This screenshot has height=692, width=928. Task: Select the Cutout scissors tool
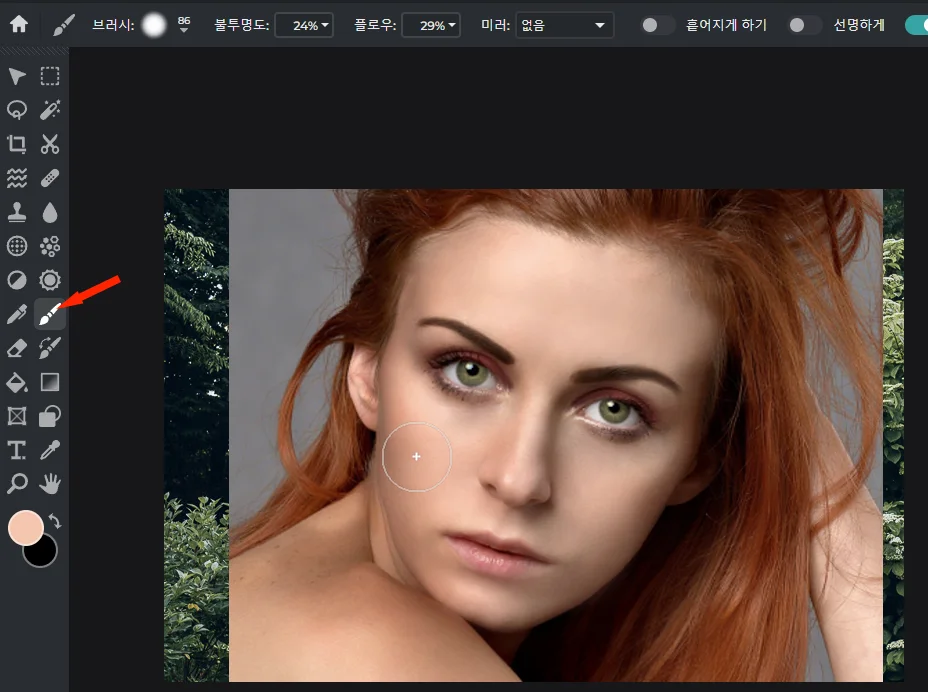pos(50,144)
